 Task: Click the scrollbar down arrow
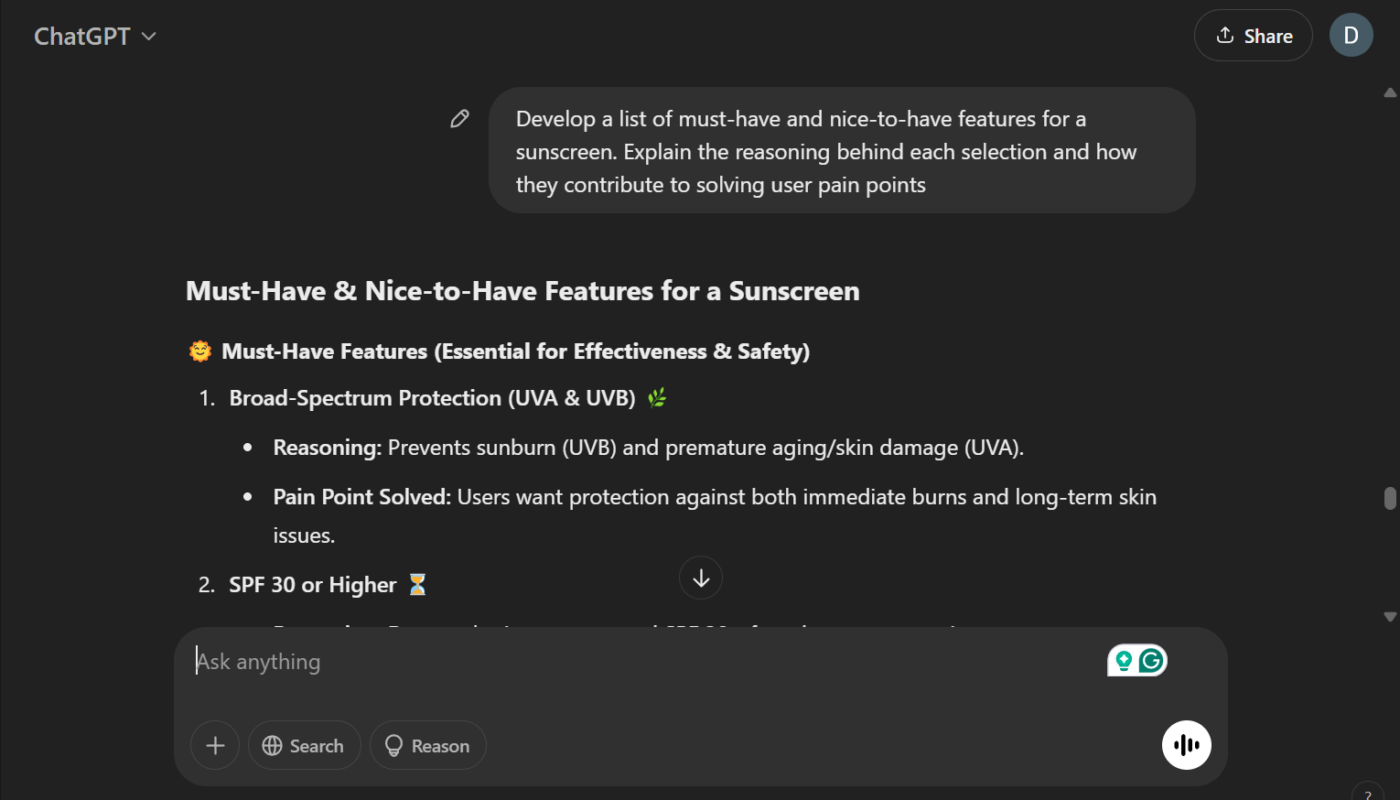point(1389,616)
